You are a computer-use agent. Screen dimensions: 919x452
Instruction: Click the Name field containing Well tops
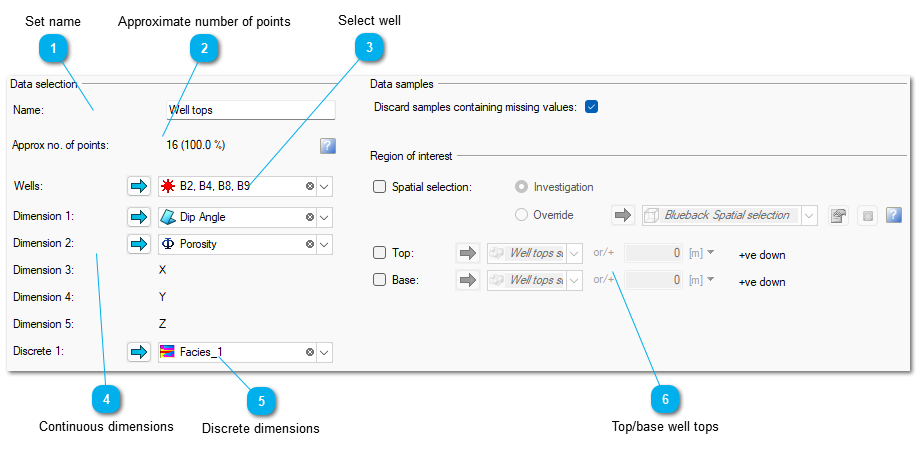(x=251, y=110)
